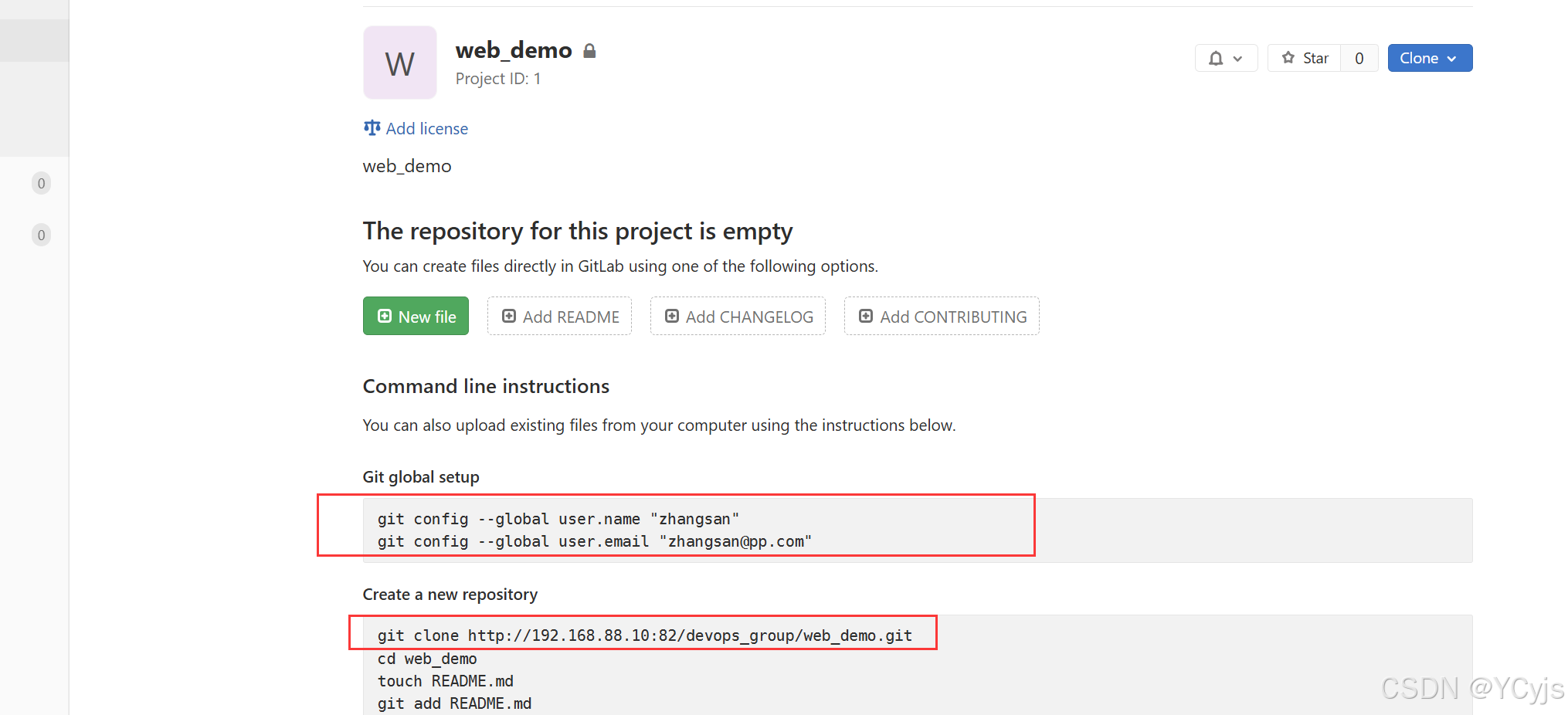Open the notification bell dropdown
This screenshot has width=1568, height=715.
point(1226,58)
